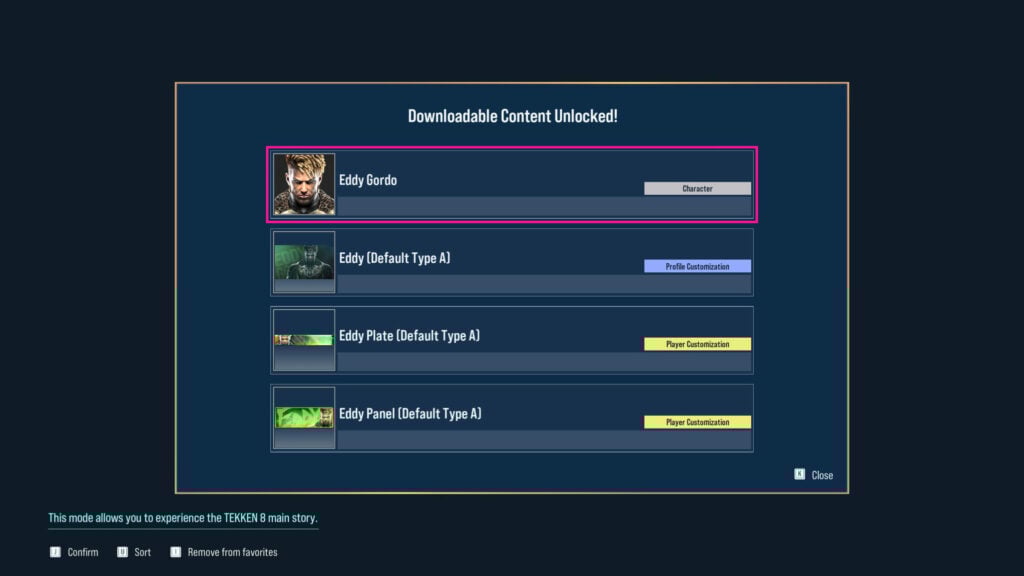Click the Eddy Panel thumbnail image
This screenshot has height=576, width=1024.
coord(304,418)
